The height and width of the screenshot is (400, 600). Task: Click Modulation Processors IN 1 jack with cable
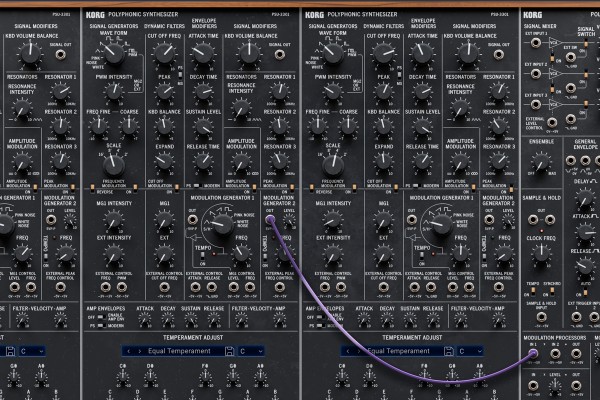pyautogui.click(x=532, y=353)
